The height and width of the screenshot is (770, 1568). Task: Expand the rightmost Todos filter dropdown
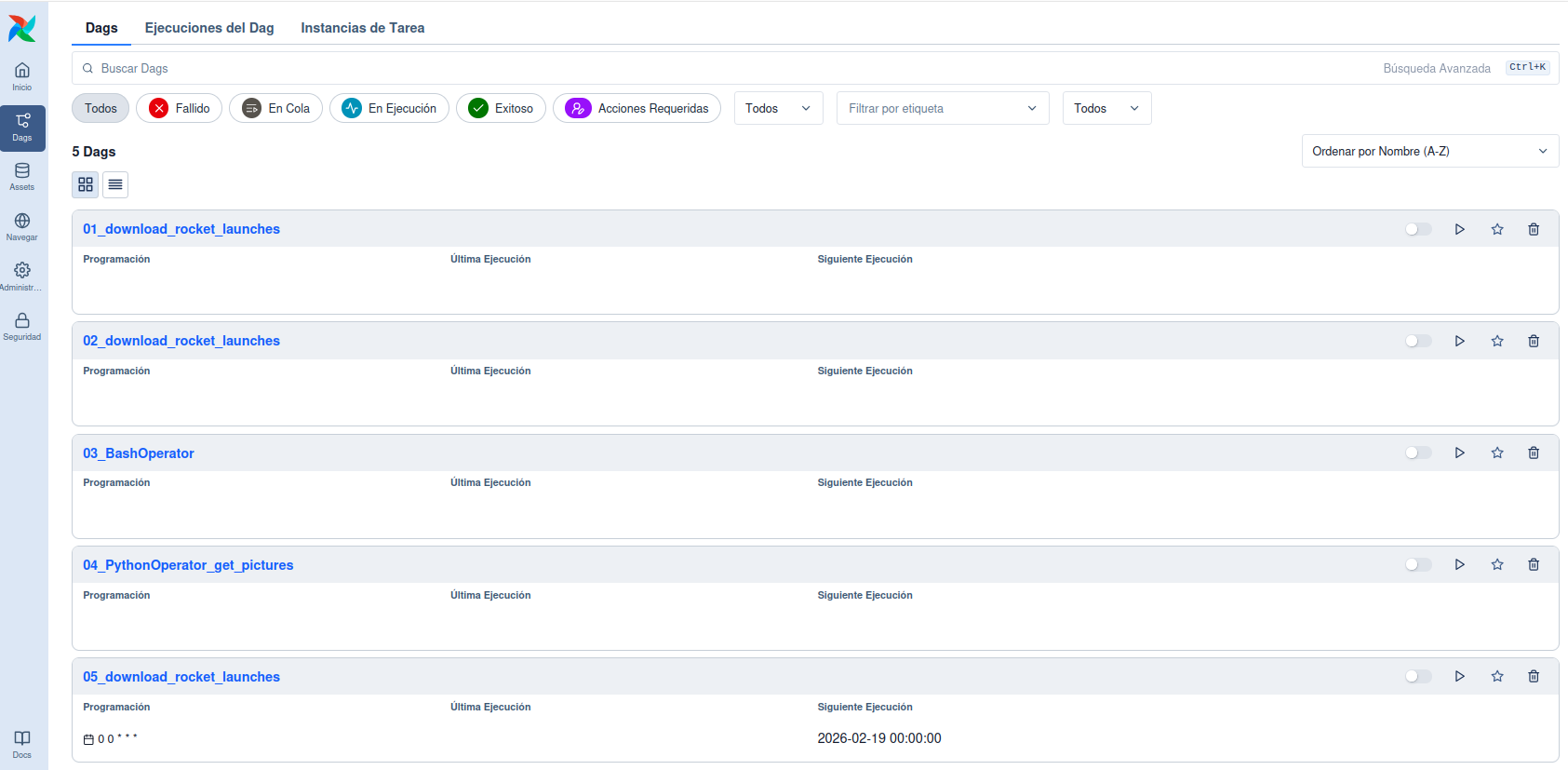pyautogui.click(x=1106, y=108)
